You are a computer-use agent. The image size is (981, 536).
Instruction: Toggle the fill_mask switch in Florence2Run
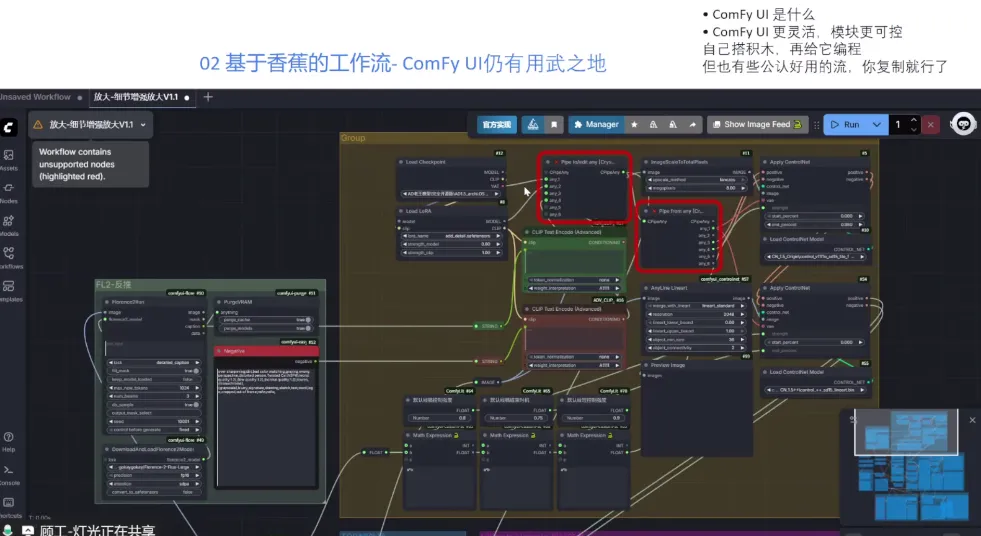click(x=196, y=371)
